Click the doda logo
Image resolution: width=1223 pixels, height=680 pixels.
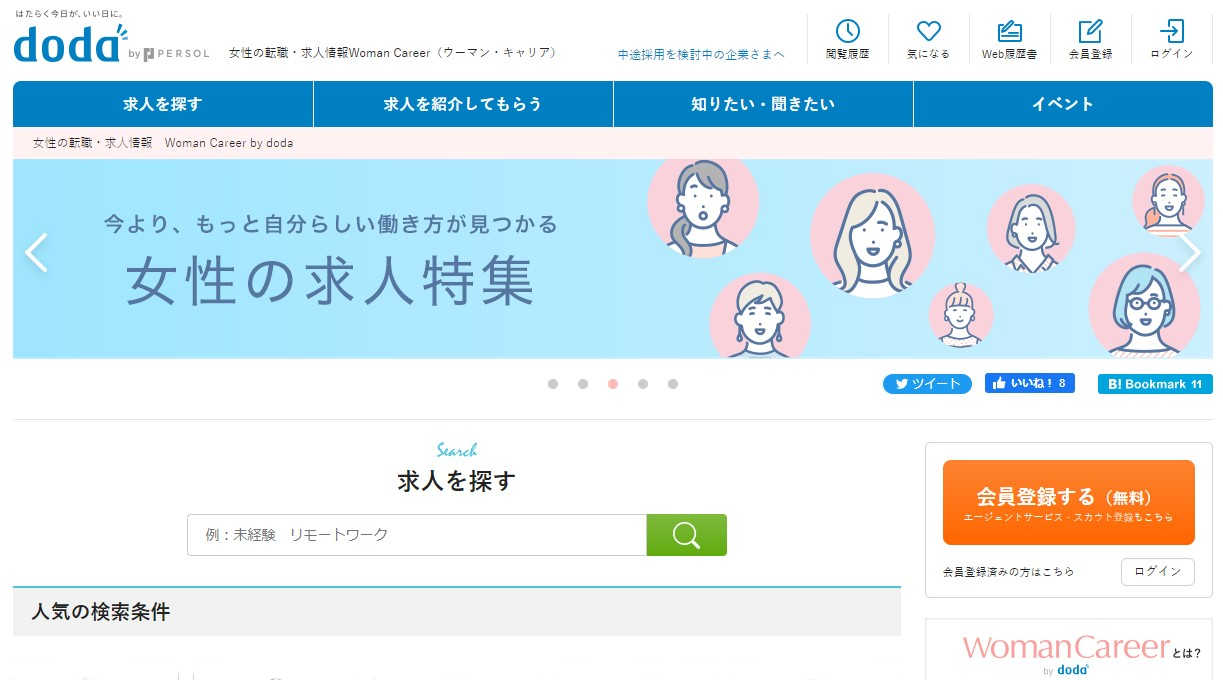tap(69, 44)
